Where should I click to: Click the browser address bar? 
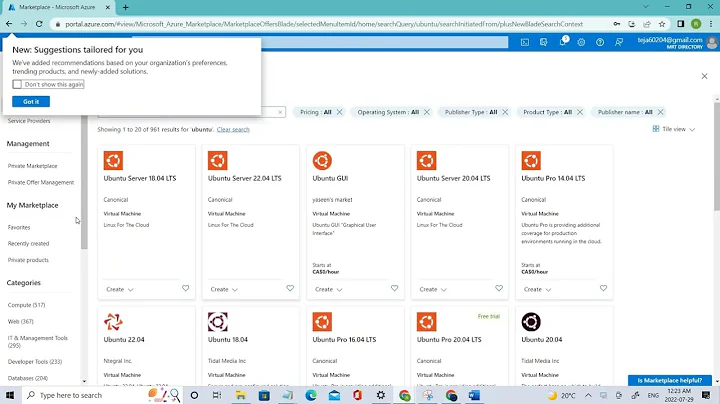coord(324,24)
